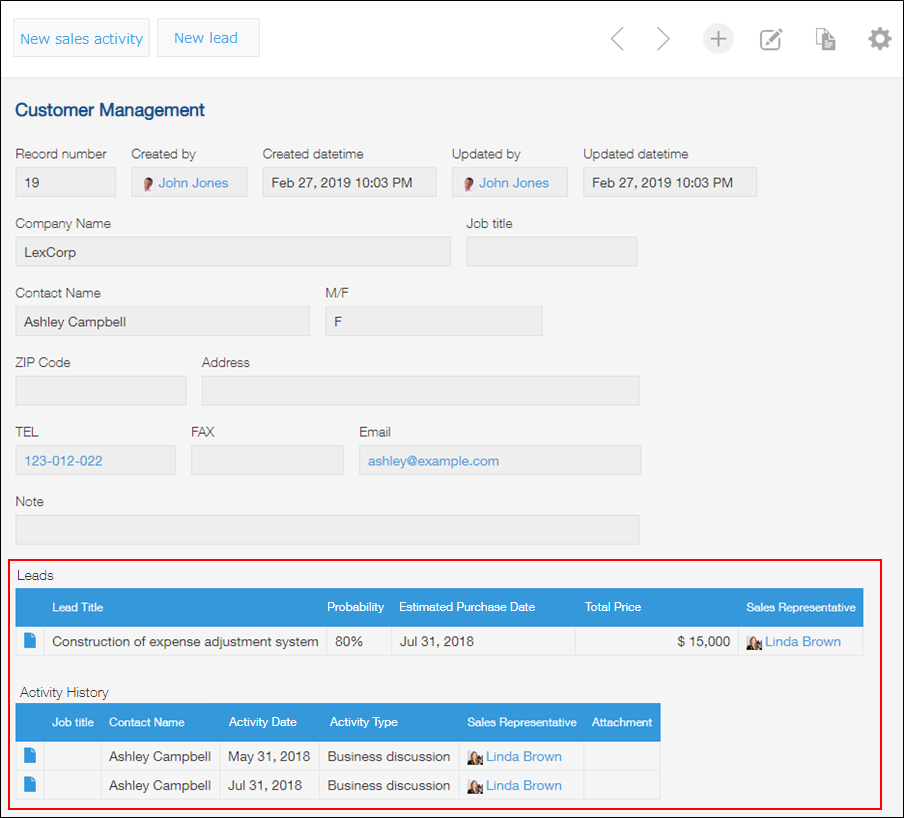Click the plus icon to add a record
The image size is (904, 818).
pos(718,39)
